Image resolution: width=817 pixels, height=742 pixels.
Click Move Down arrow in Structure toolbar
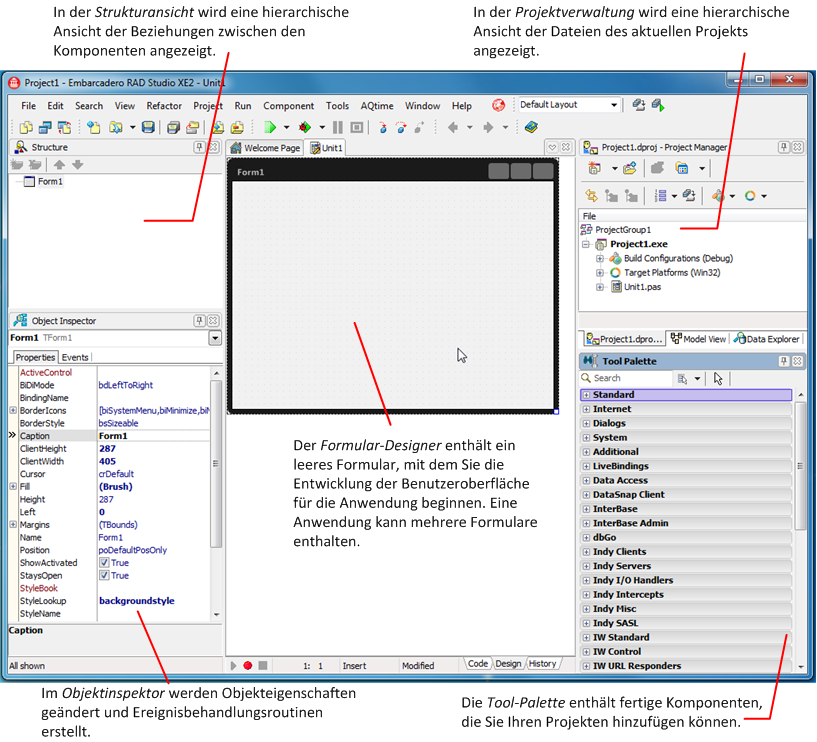coord(78,165)
